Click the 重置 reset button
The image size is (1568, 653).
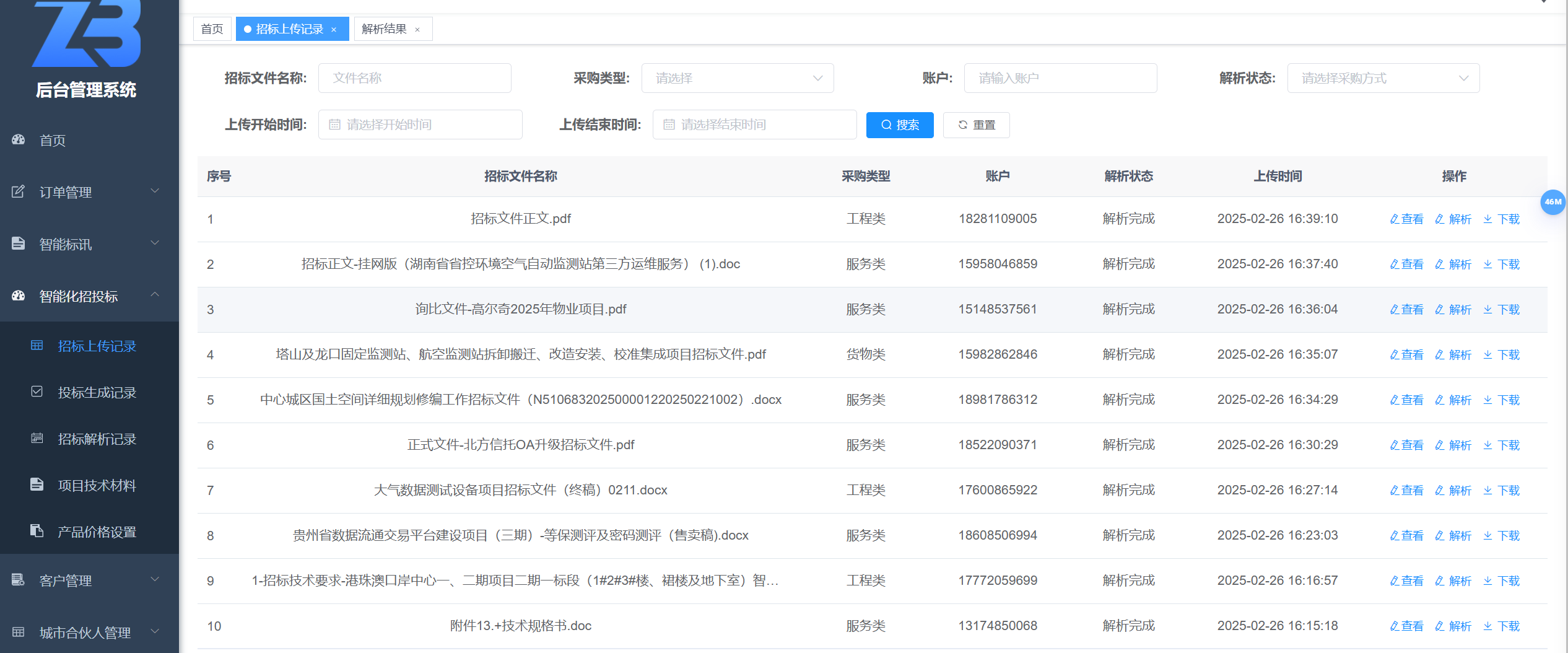976,125
